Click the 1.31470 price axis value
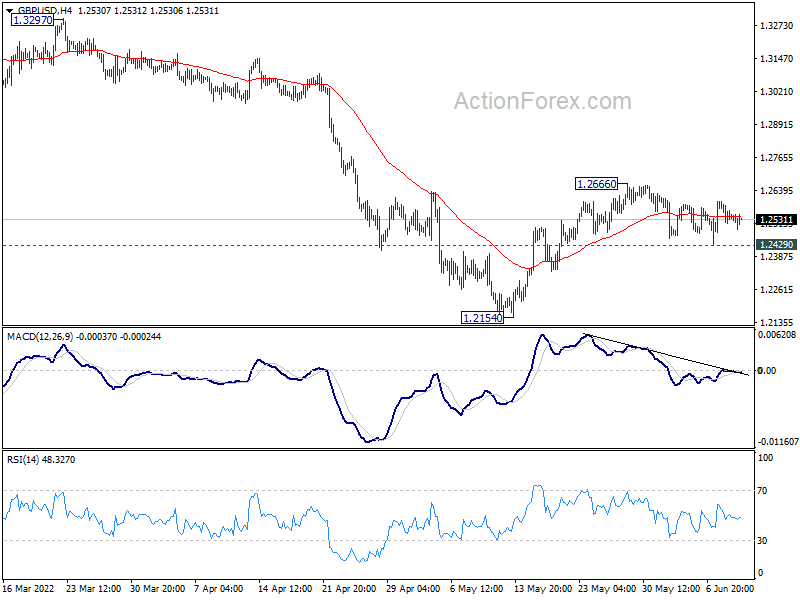Screen dimensions: 800x600 [x=777, y=59]
